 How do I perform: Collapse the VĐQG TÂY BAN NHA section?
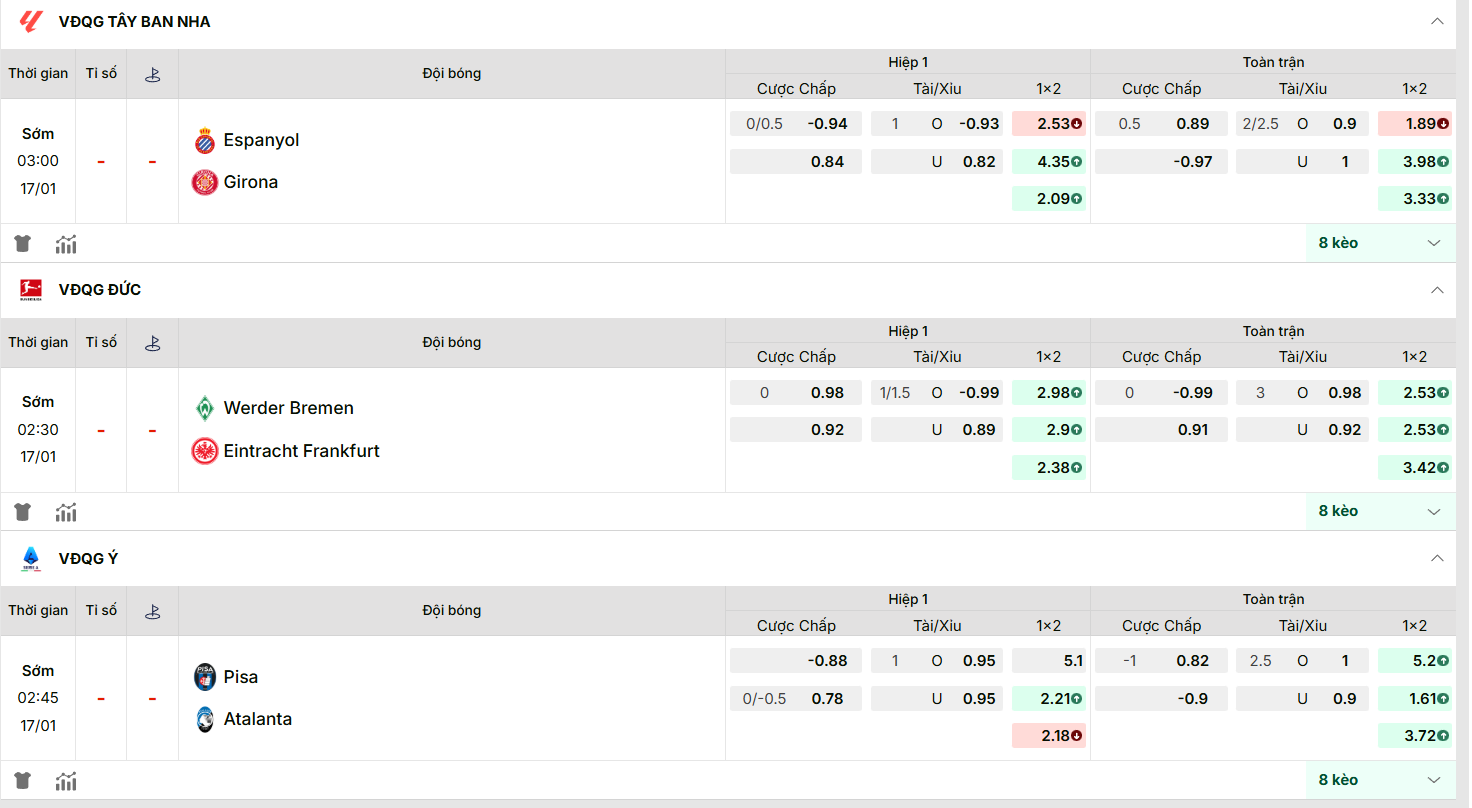pyautogui.click(x=1437, y=21)
